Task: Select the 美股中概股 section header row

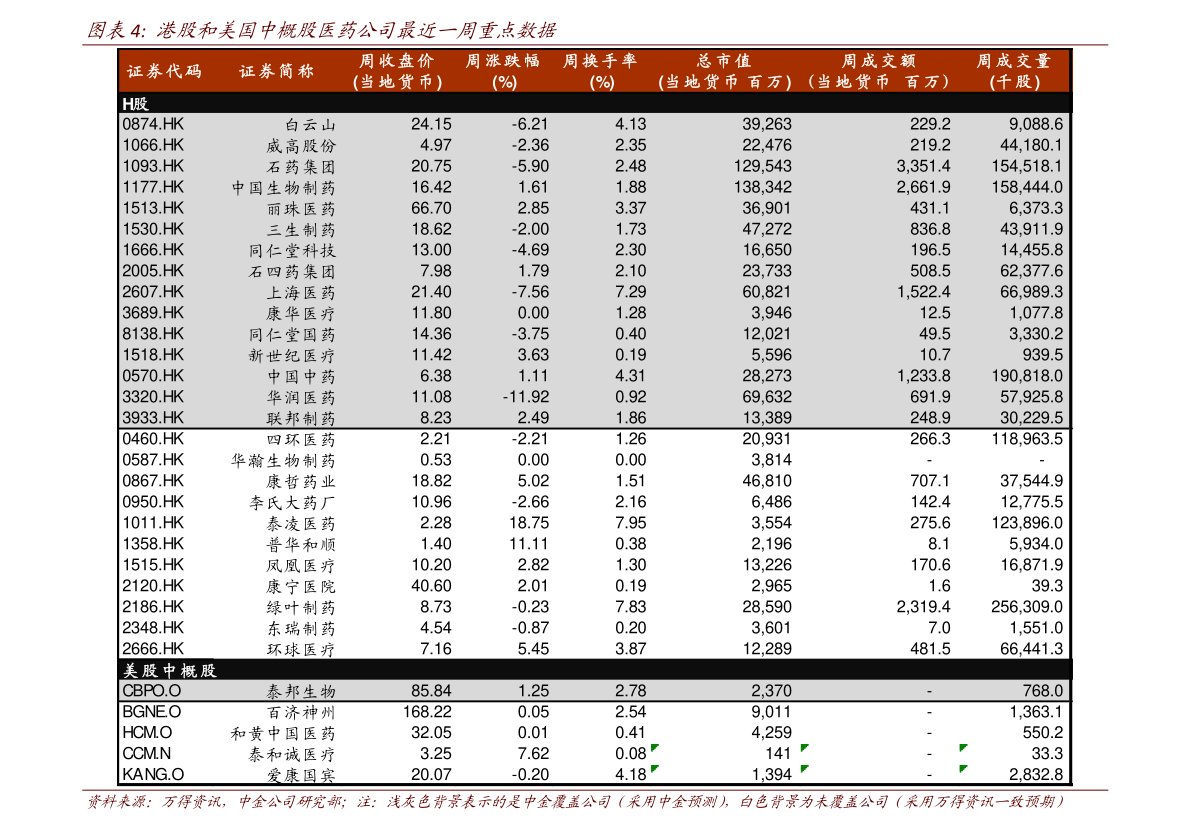Action: 595,670
